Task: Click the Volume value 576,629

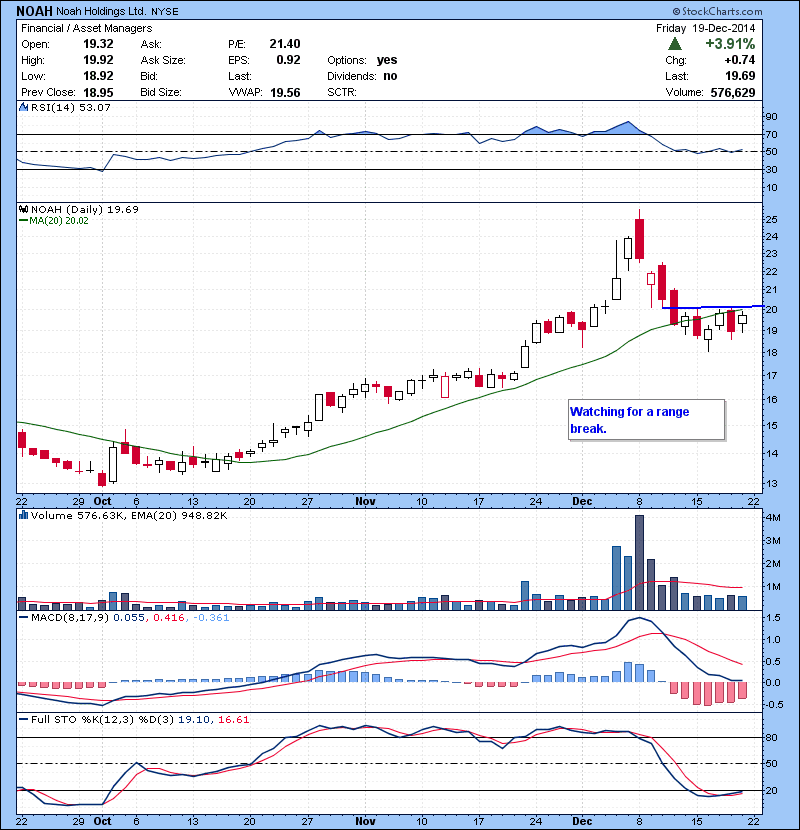Action: pyautogui.click(x=733, y=93)
